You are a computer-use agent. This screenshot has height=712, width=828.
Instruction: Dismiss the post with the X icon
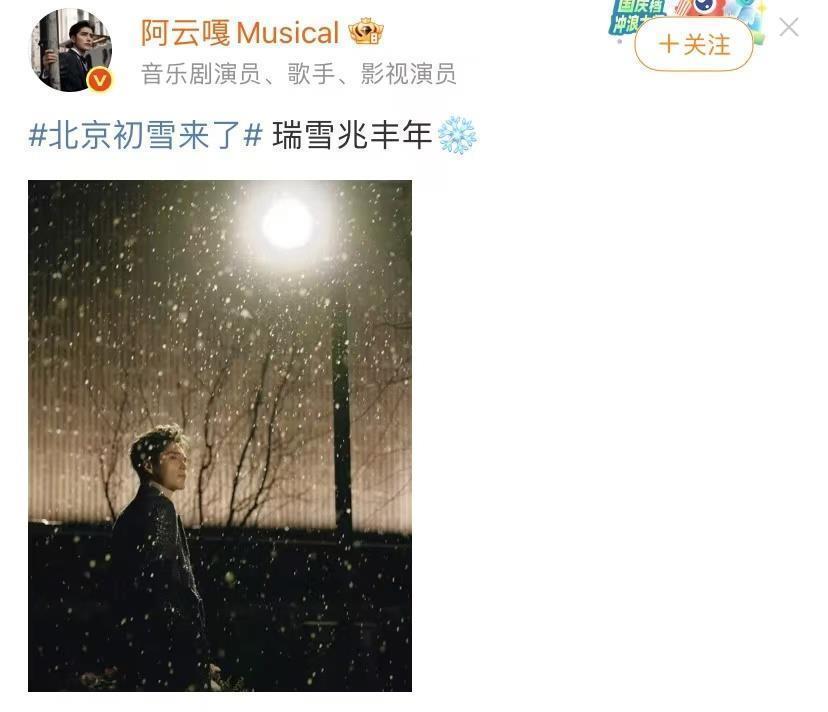pos(789,27)
